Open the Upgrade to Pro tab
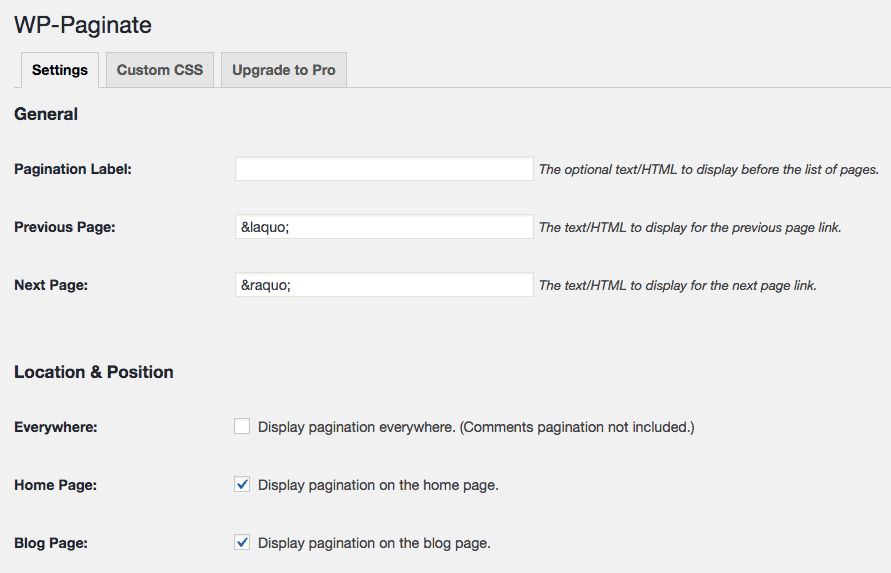The width and height of the screenshot is (891, 573). [284, 70]
